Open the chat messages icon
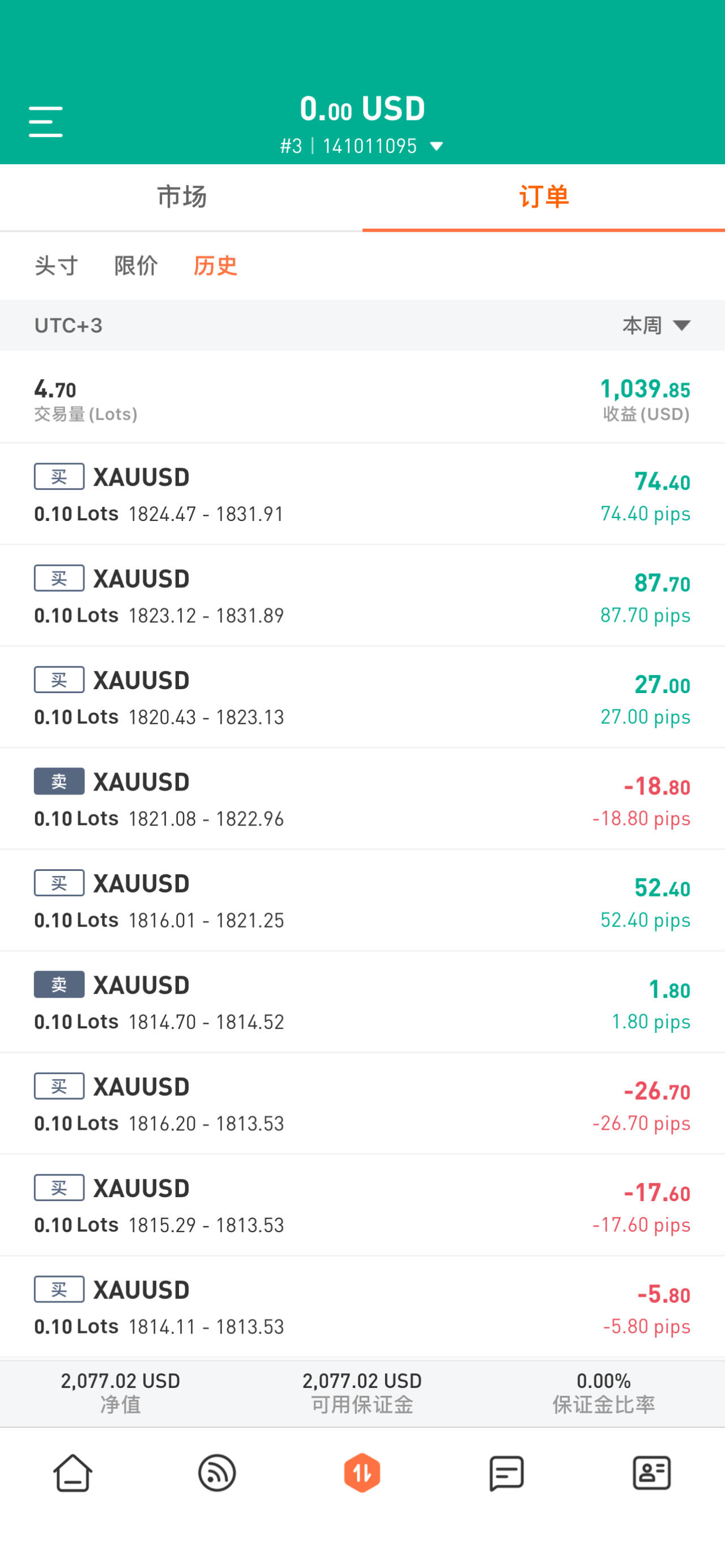725x1568 pixels. tap(506, 1473)
